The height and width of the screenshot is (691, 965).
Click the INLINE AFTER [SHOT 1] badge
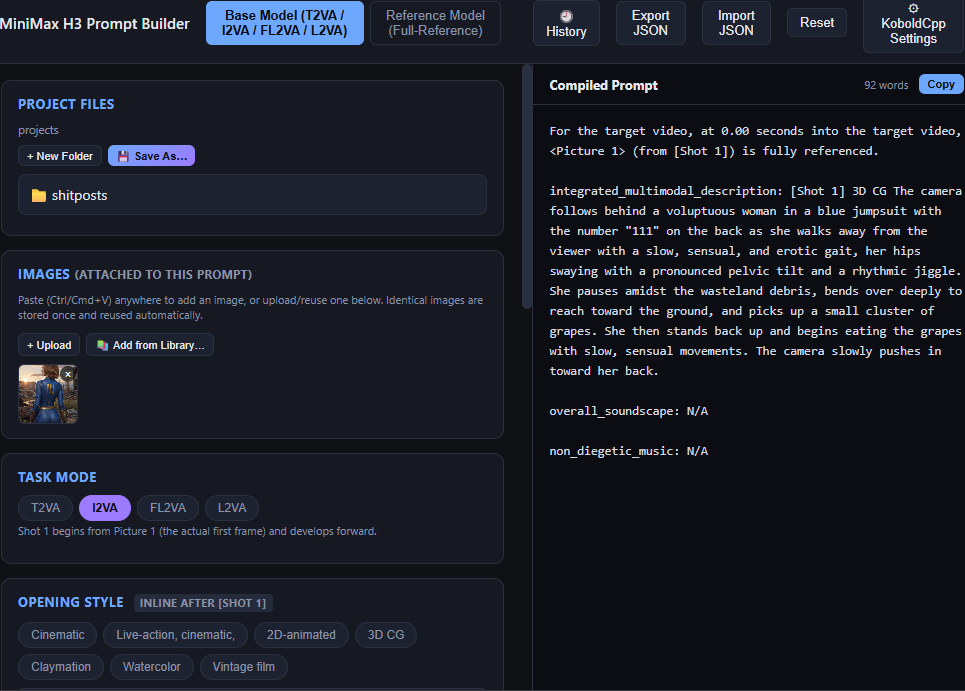(x=203, y=603)
